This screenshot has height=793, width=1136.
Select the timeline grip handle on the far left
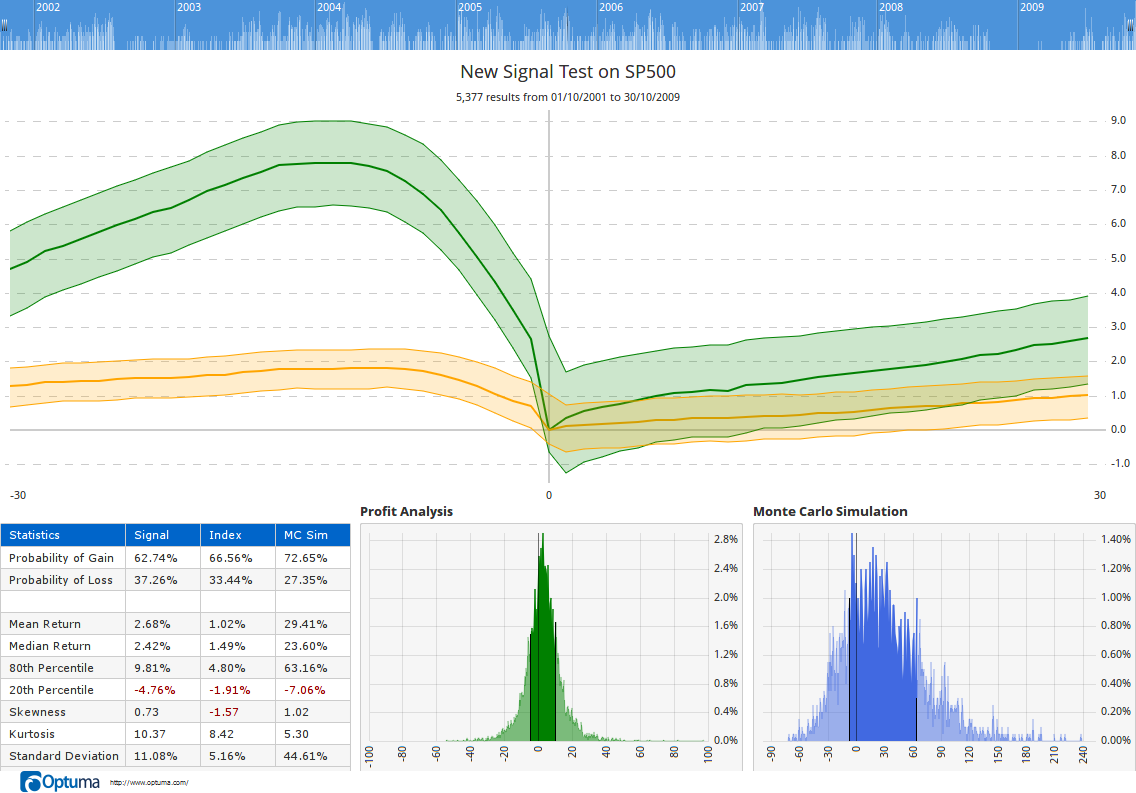4,25
